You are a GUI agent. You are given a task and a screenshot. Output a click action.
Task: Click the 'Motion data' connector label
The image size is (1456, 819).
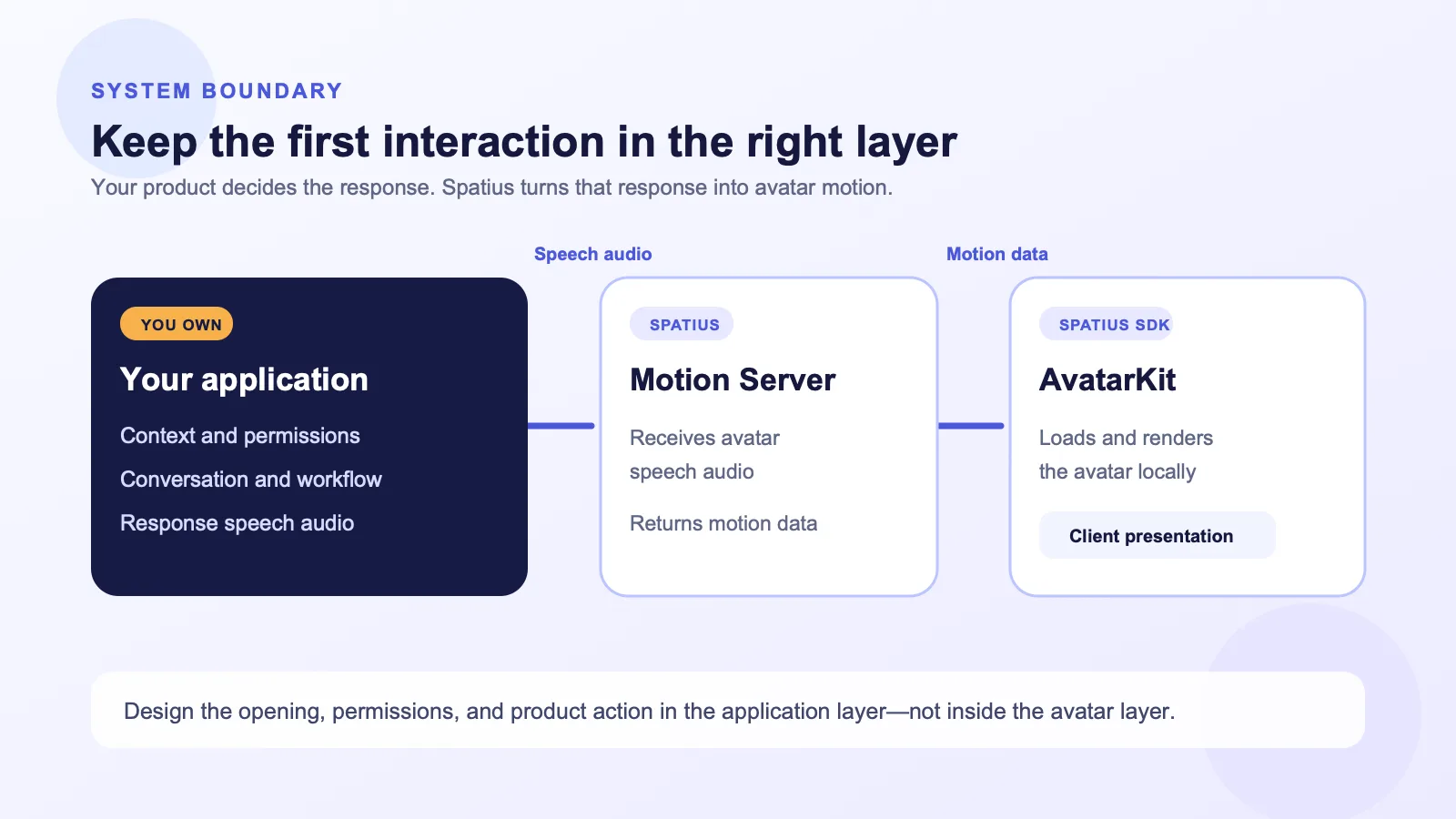click(996, 254)
